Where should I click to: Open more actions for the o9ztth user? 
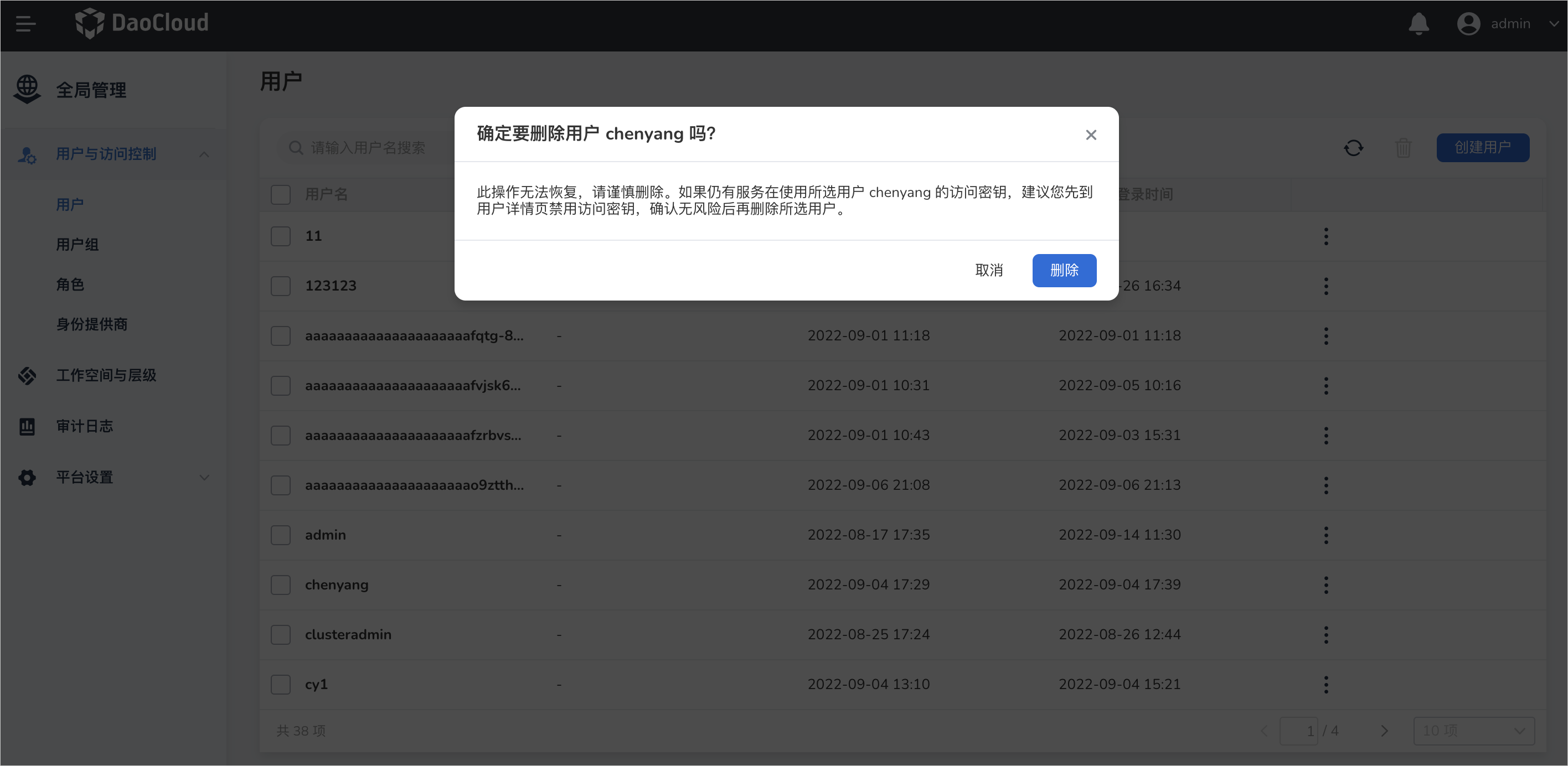(1325, 485)
